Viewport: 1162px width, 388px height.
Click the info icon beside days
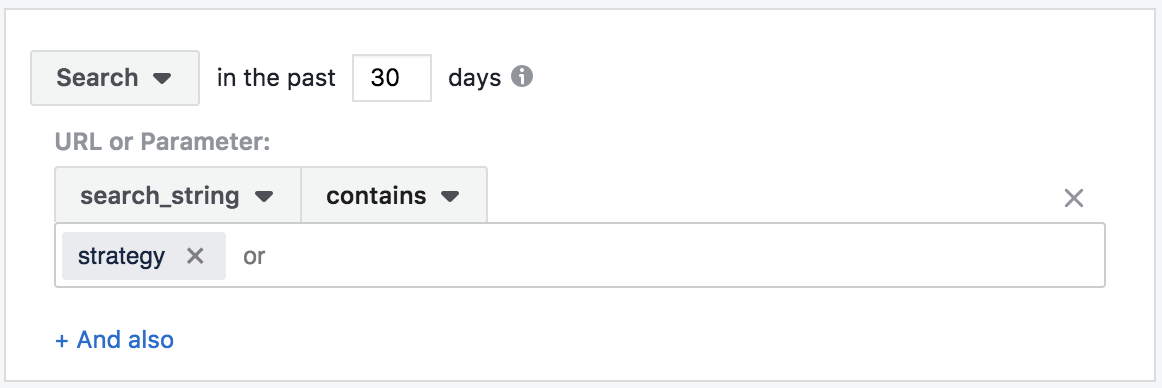coord(522,76)
